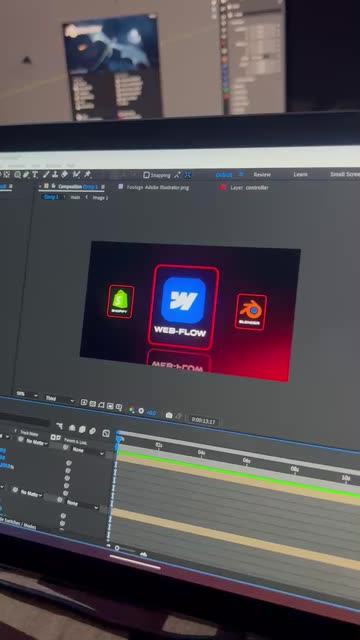This screenshot has width=360, height=640.
Task: Select the Type text tool
Action: (35, 175)
